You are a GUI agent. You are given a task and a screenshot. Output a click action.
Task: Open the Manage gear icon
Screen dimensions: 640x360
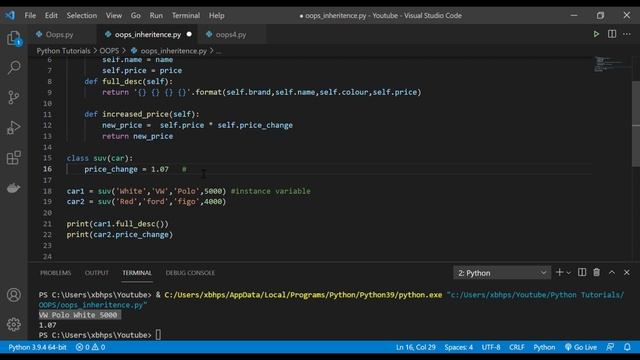pyautogui.click(x=14, y=324)
